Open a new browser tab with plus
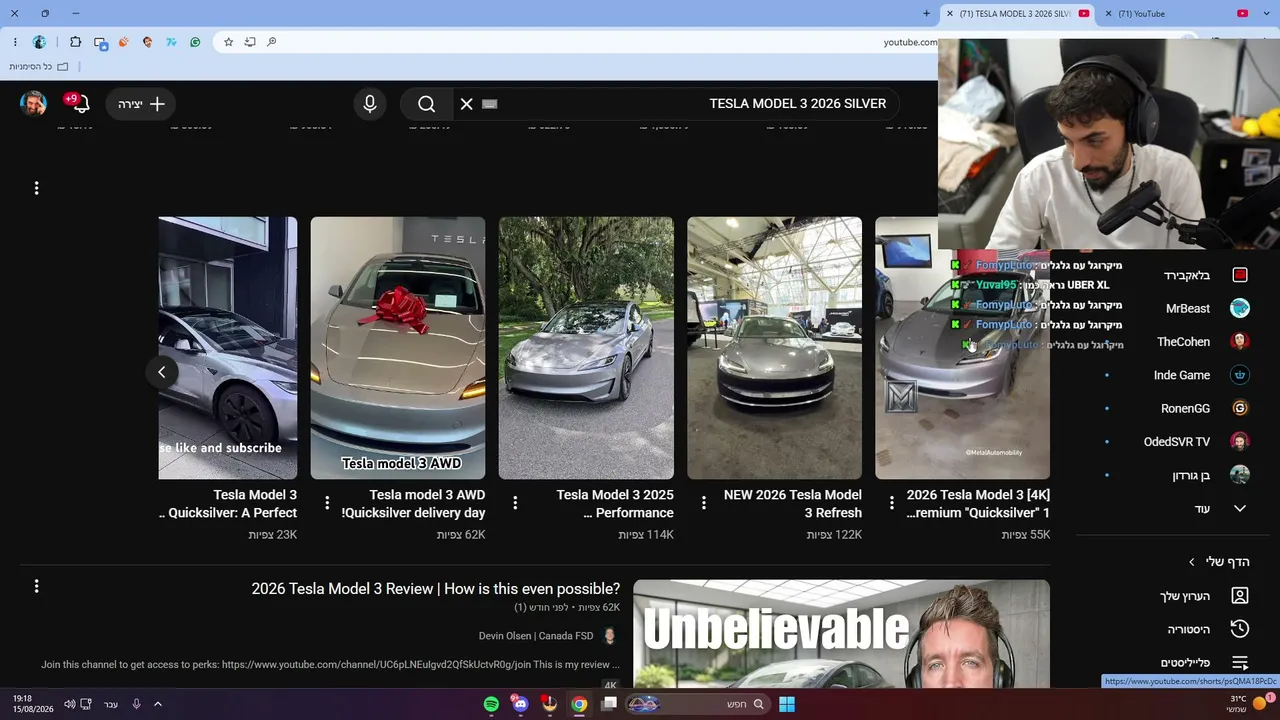 pos(926,13)
